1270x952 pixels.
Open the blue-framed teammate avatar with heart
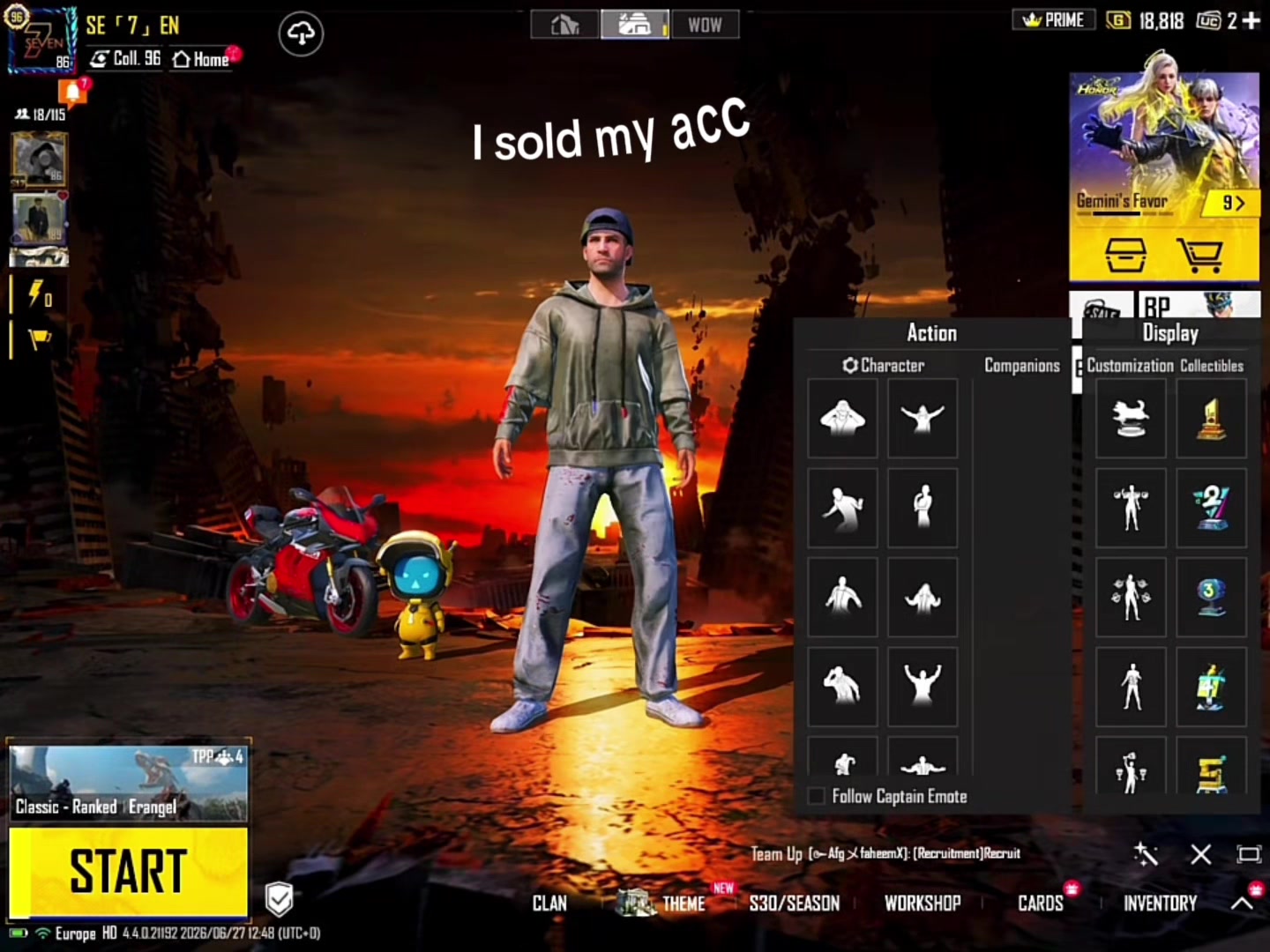[x=40, y=218]
